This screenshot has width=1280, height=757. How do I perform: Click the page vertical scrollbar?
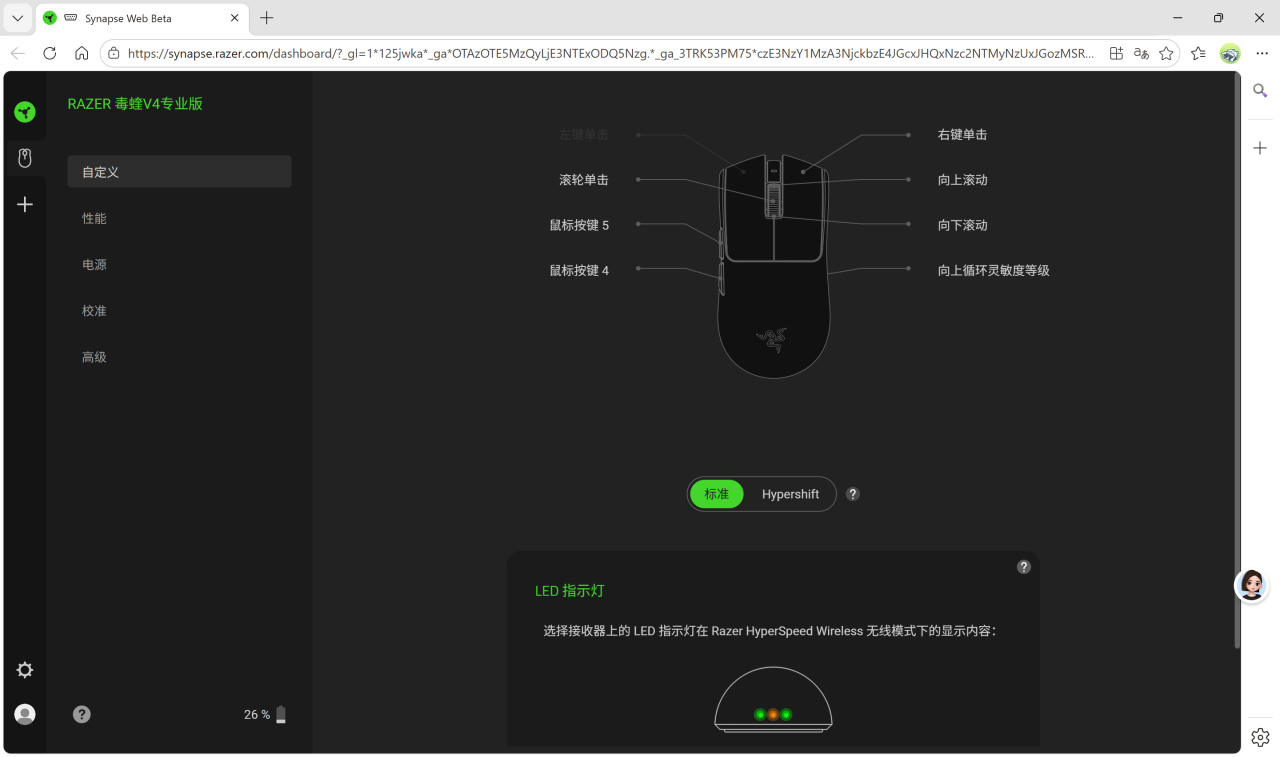(1237, 360)
